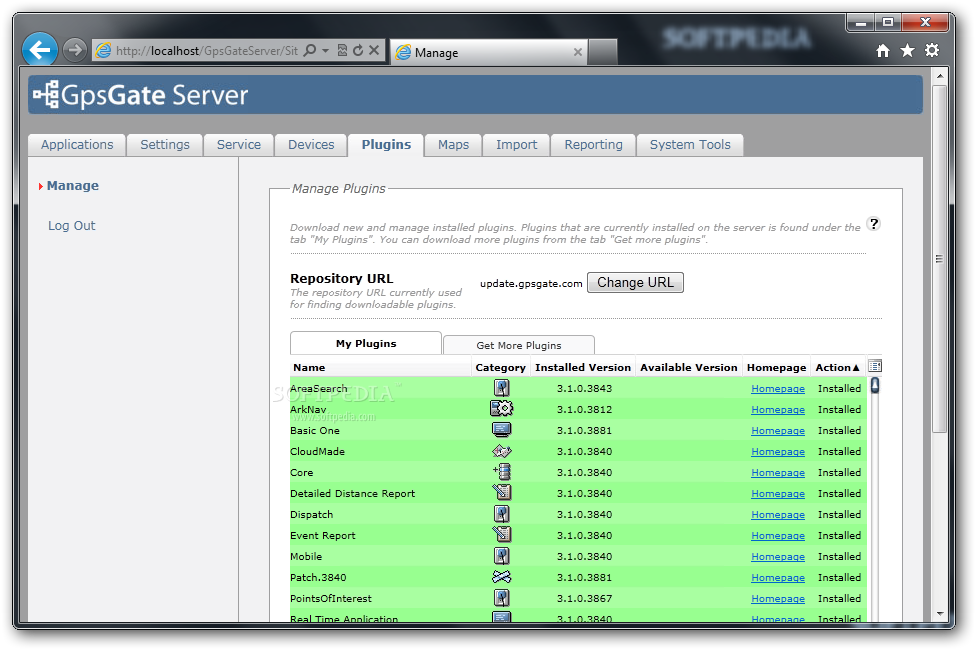Open the Service tab
Image resolution: width=976 pixels, height=650 pixels.
pyautogui.click(x=239, y=144)
